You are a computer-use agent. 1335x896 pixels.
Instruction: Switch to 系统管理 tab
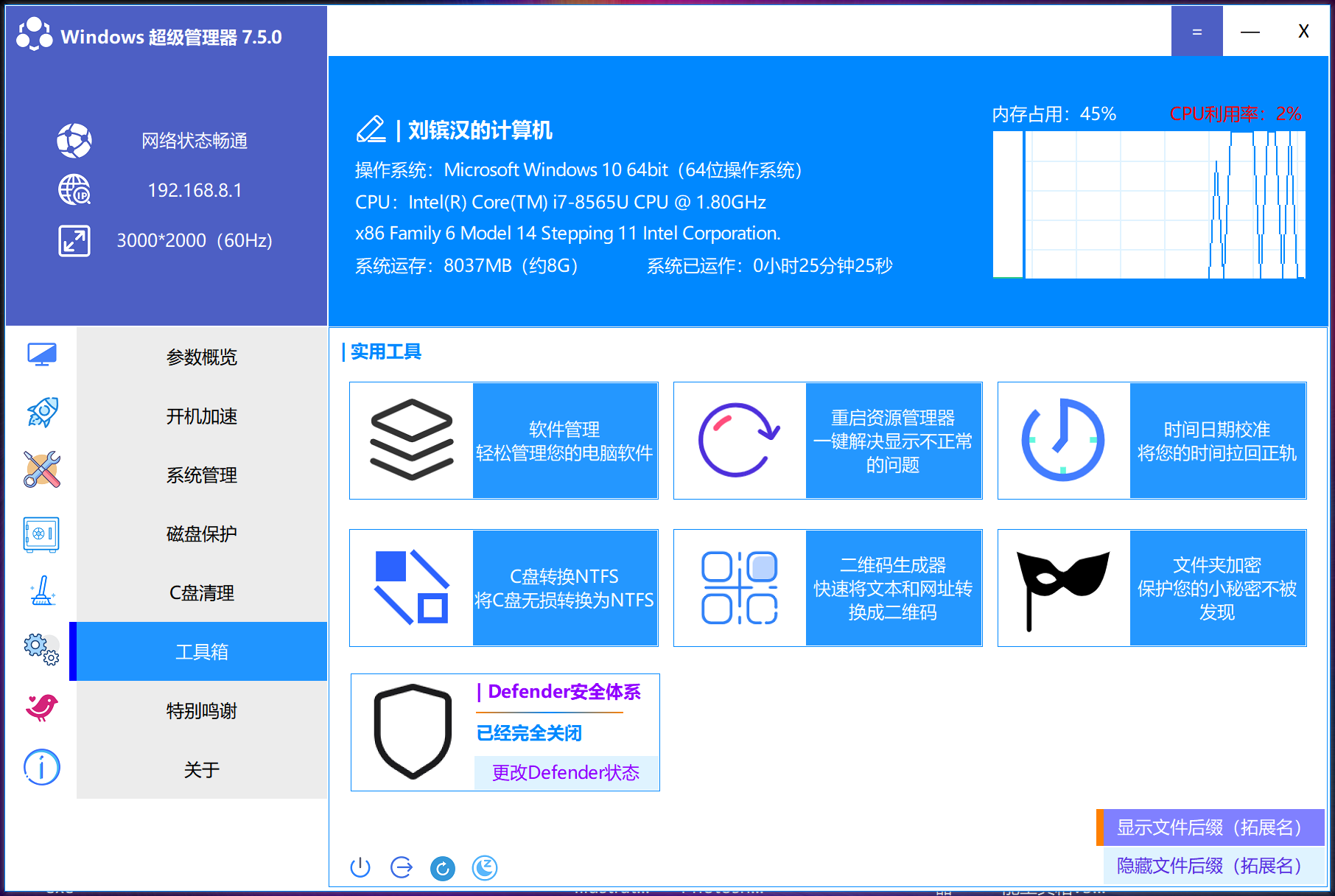click(x=202, y=475)
